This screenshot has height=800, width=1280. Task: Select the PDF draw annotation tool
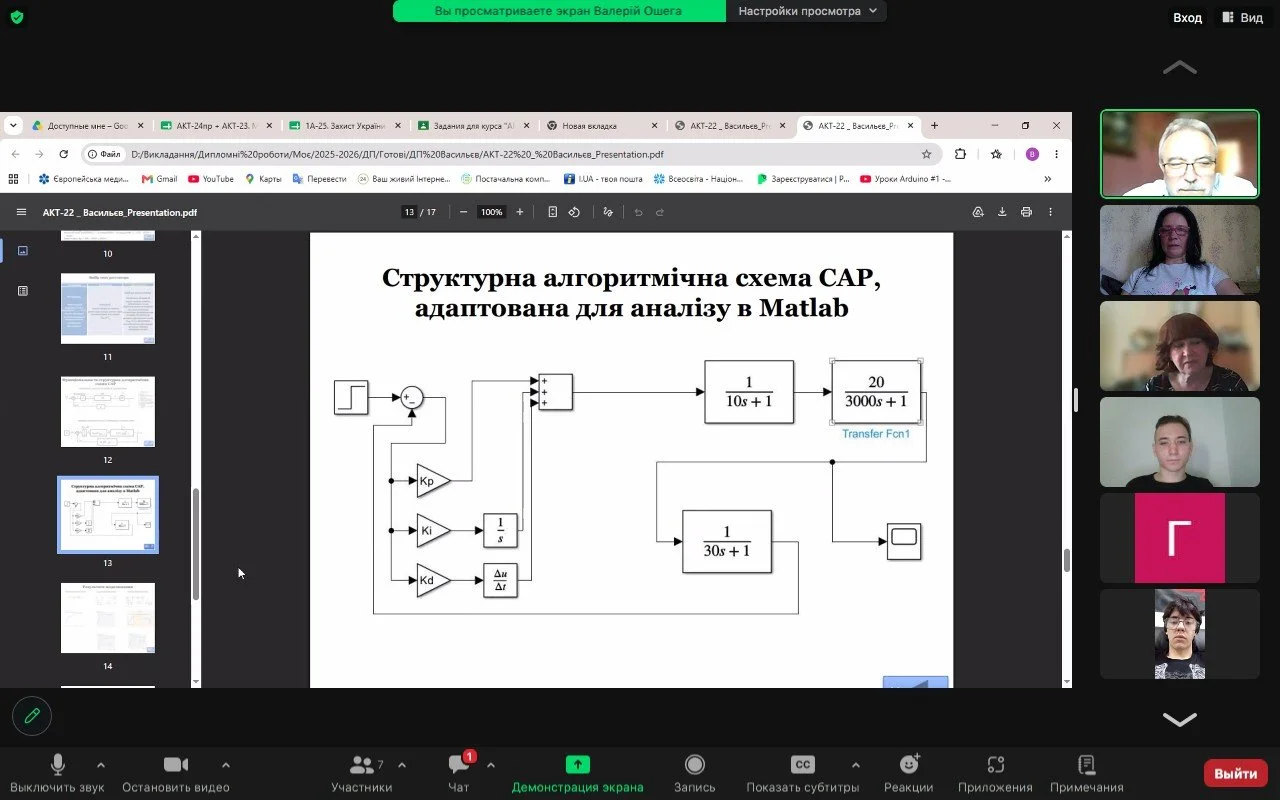[x=607, y=212]
